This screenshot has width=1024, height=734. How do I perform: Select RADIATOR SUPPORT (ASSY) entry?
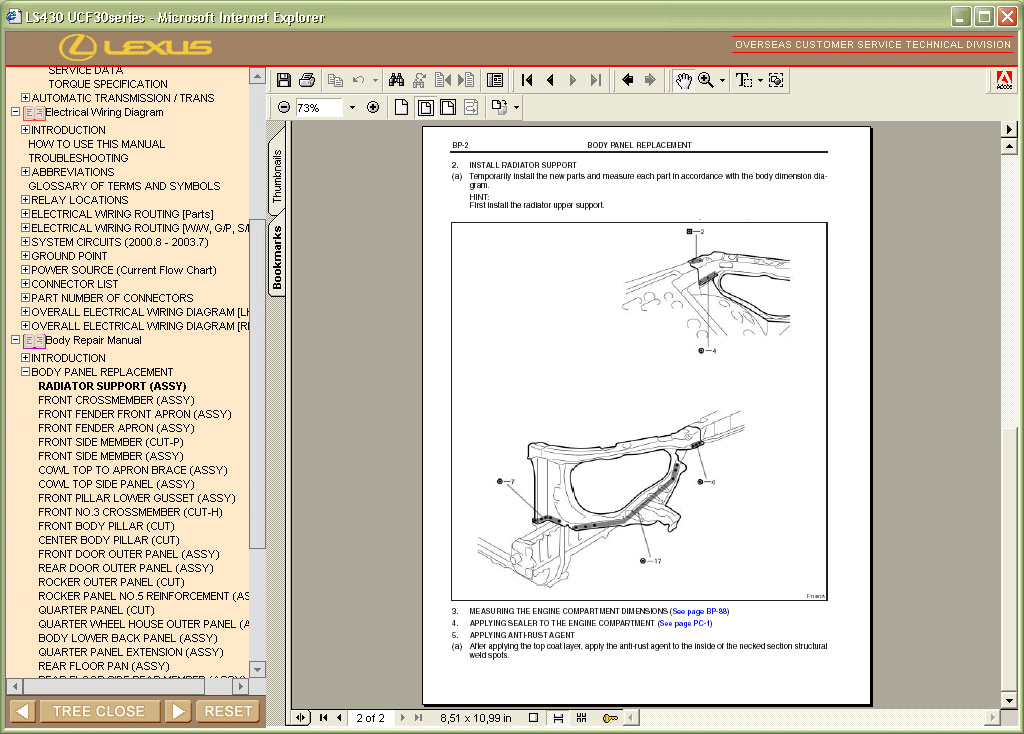(x=112, y=386)
